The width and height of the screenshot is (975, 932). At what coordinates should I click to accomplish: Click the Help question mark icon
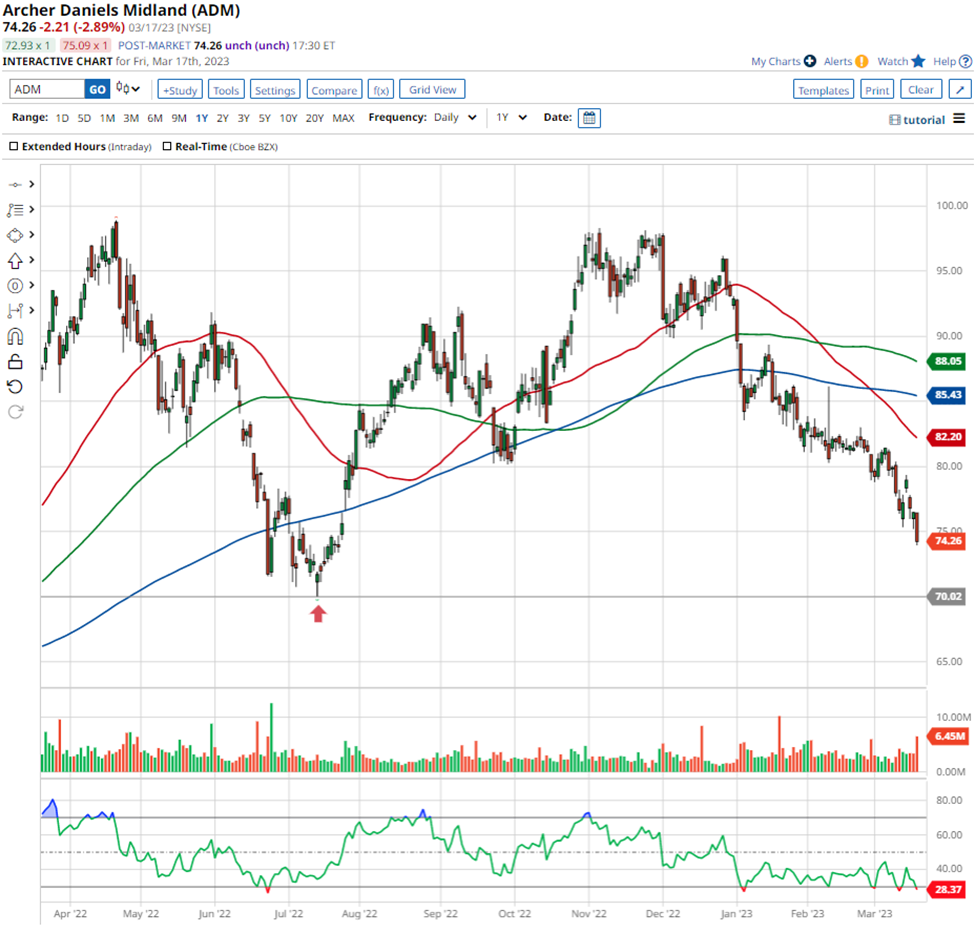tap(965, 61)
